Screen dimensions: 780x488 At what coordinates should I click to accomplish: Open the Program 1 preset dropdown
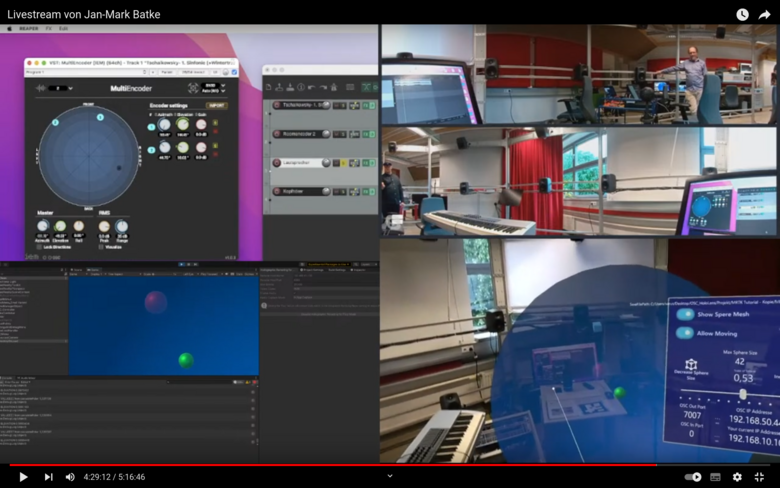pyautogui.click(x=86, y=72)
